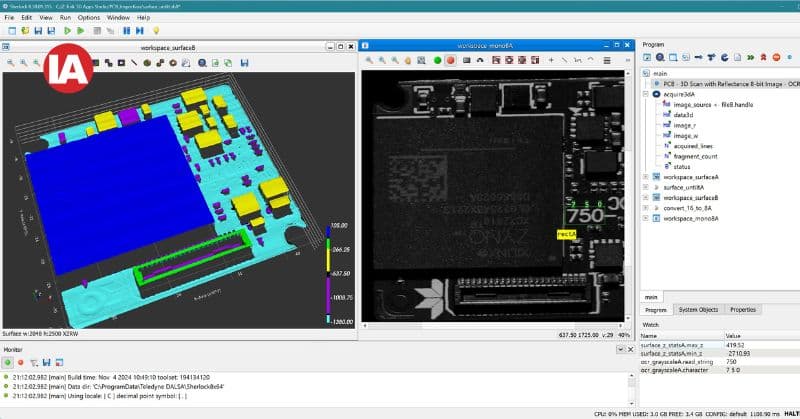
Task: Save the investigation using first floppy icon
Action: (38, 31)
